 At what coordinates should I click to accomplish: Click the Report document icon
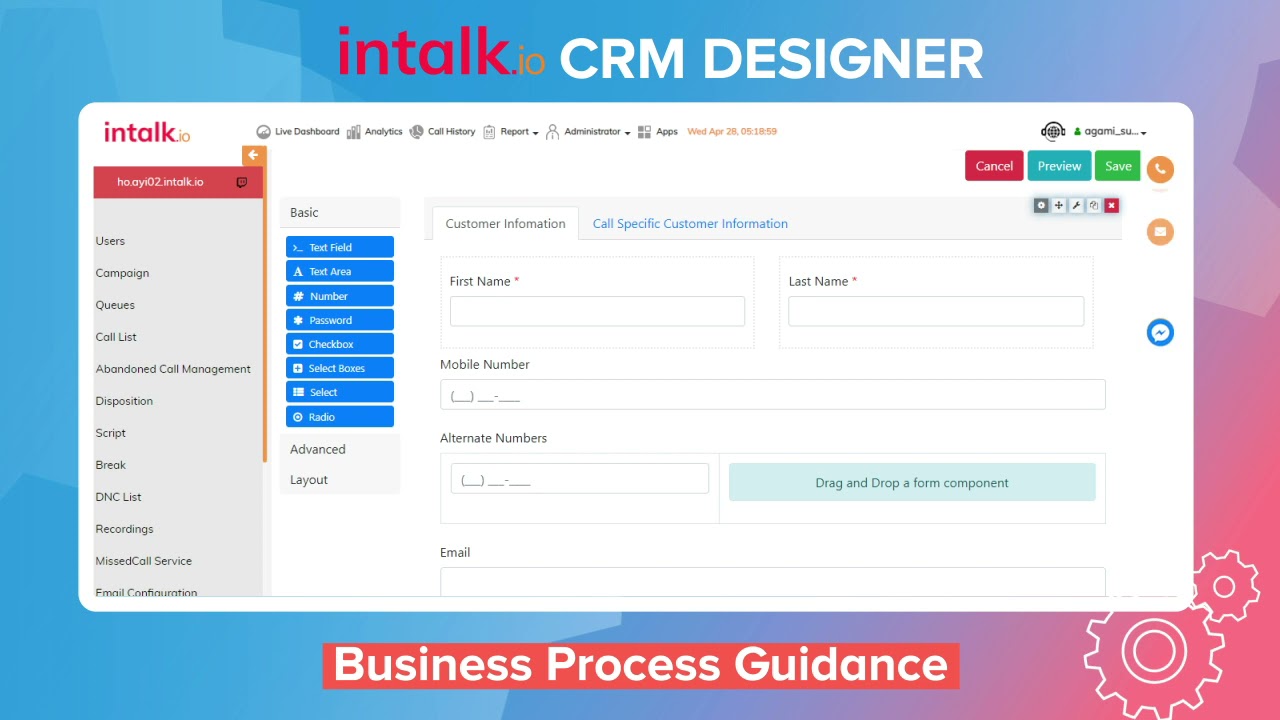[x=490, y=132]
